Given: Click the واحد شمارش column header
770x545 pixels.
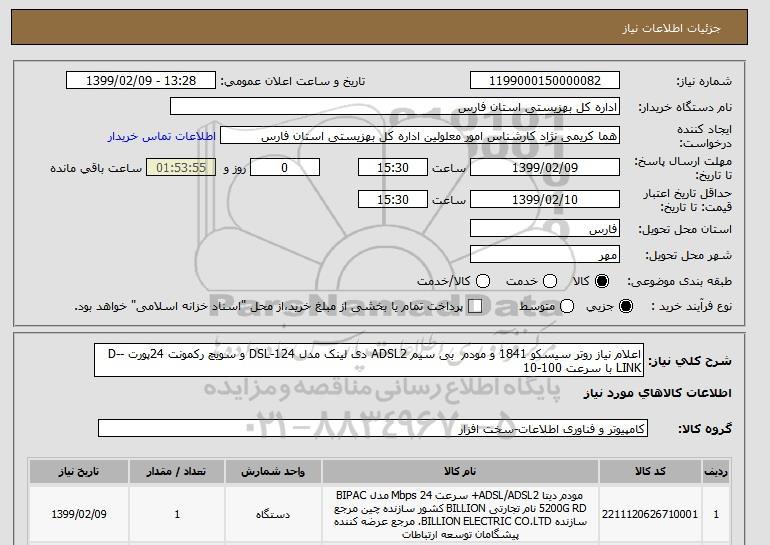Looking at the screenshot, I should coord(273,471).
